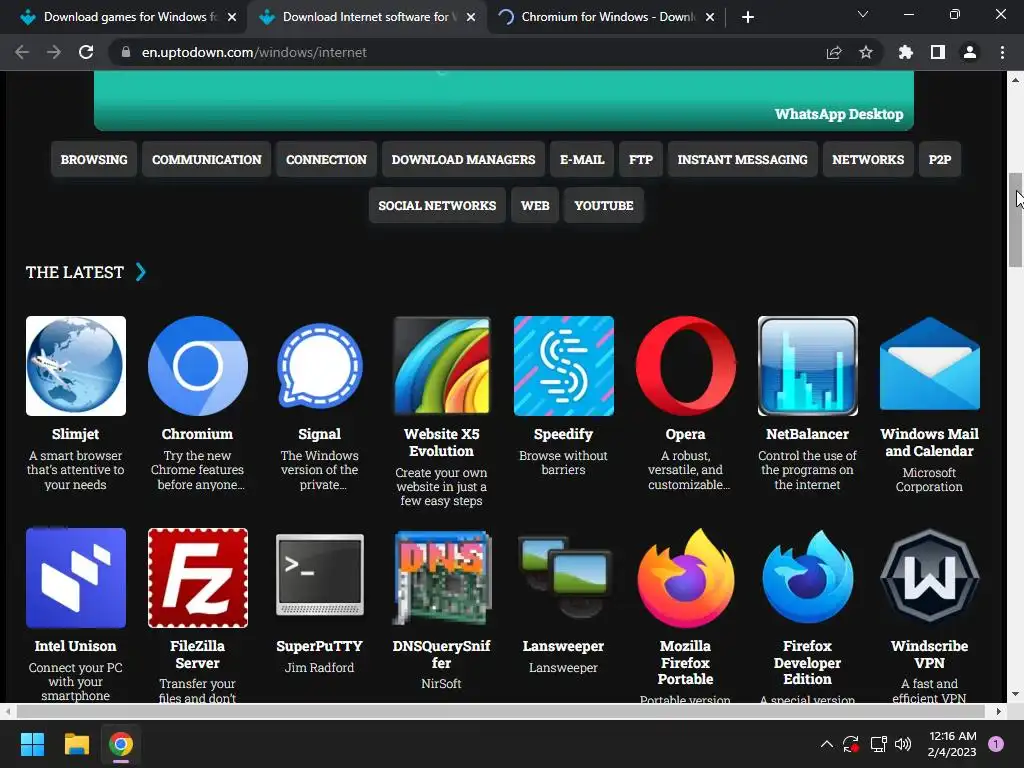Select the Download Managers category

(x=463, y=159)
